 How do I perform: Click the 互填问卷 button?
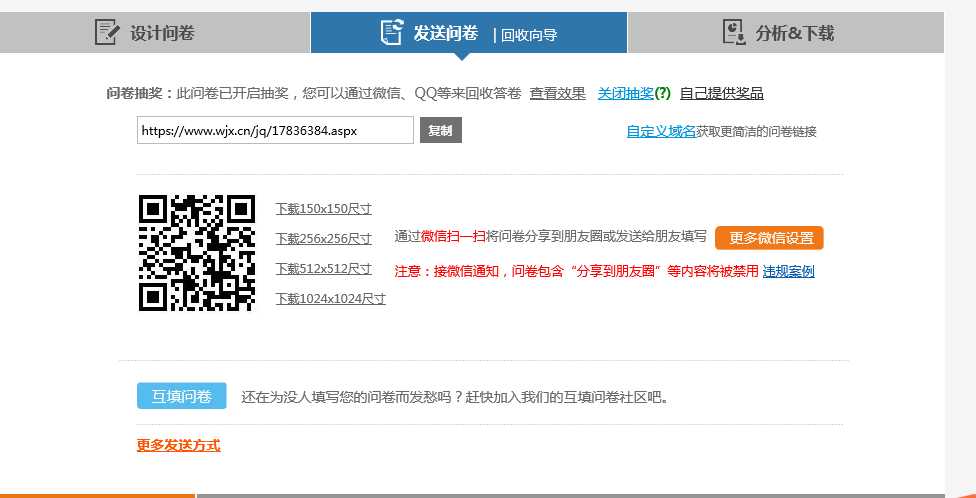pyautogui.click(x=182, y=397)
